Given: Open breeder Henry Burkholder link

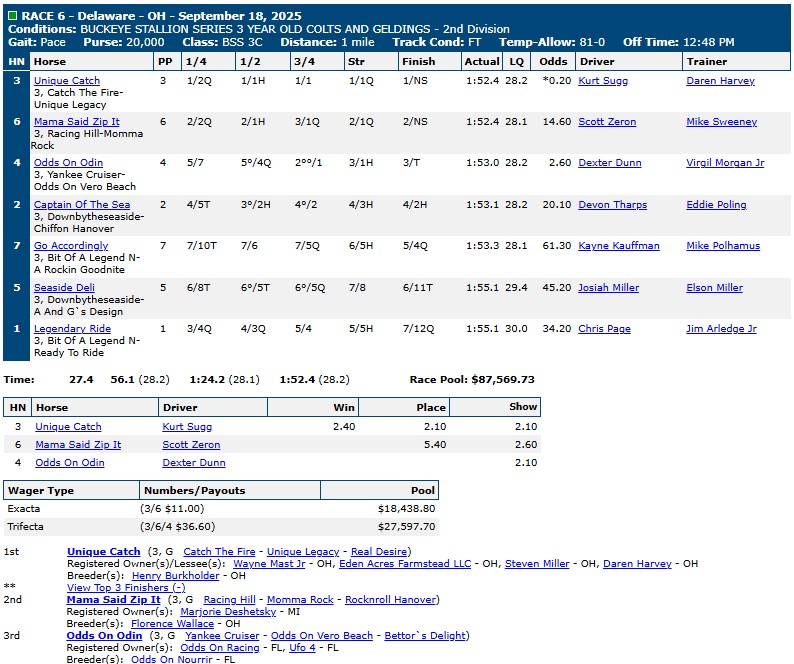Looking at the screenshot, I should (176, 576).
